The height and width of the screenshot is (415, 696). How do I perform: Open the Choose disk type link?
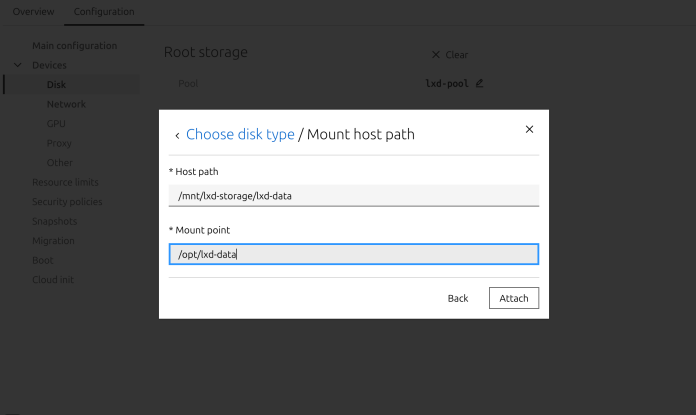point(240,134)
